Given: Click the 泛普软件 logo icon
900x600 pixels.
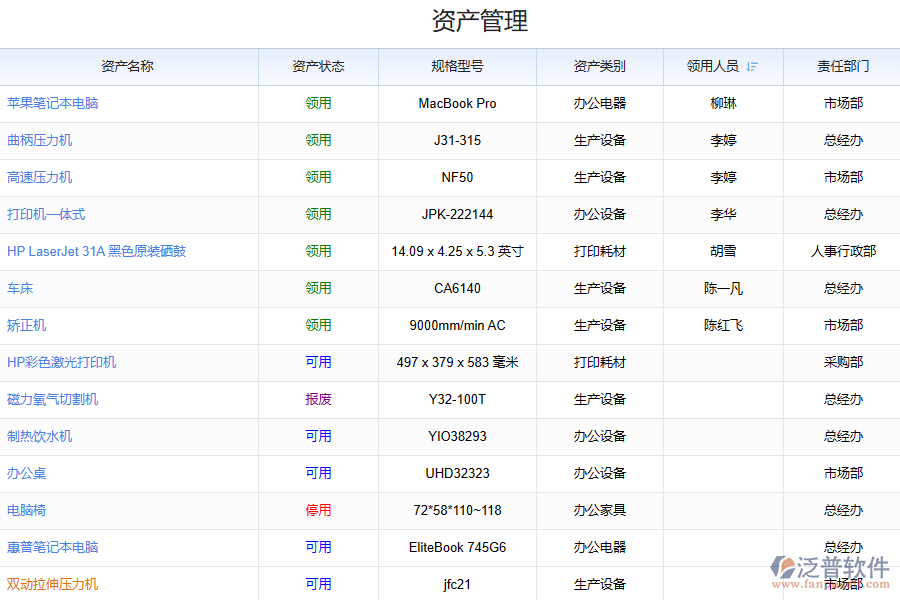Looking at the screenshot, I should coord(782,566).
